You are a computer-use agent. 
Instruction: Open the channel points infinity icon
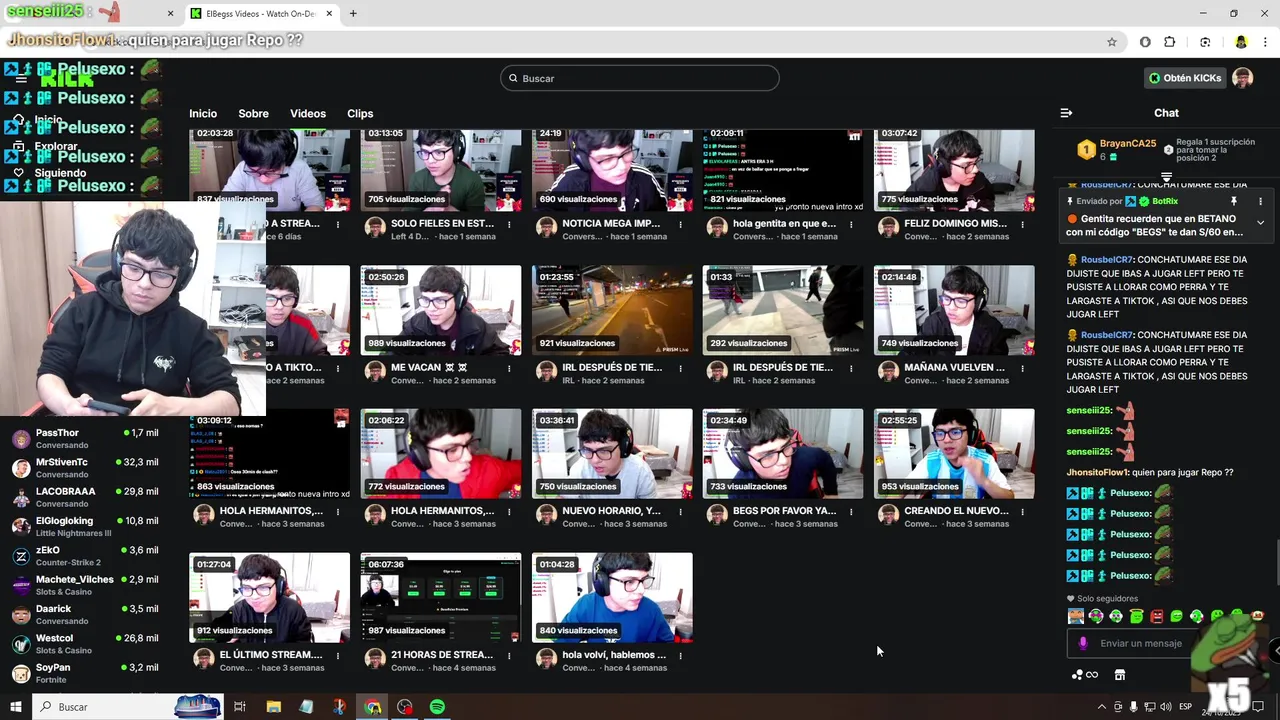point(1084,675)
